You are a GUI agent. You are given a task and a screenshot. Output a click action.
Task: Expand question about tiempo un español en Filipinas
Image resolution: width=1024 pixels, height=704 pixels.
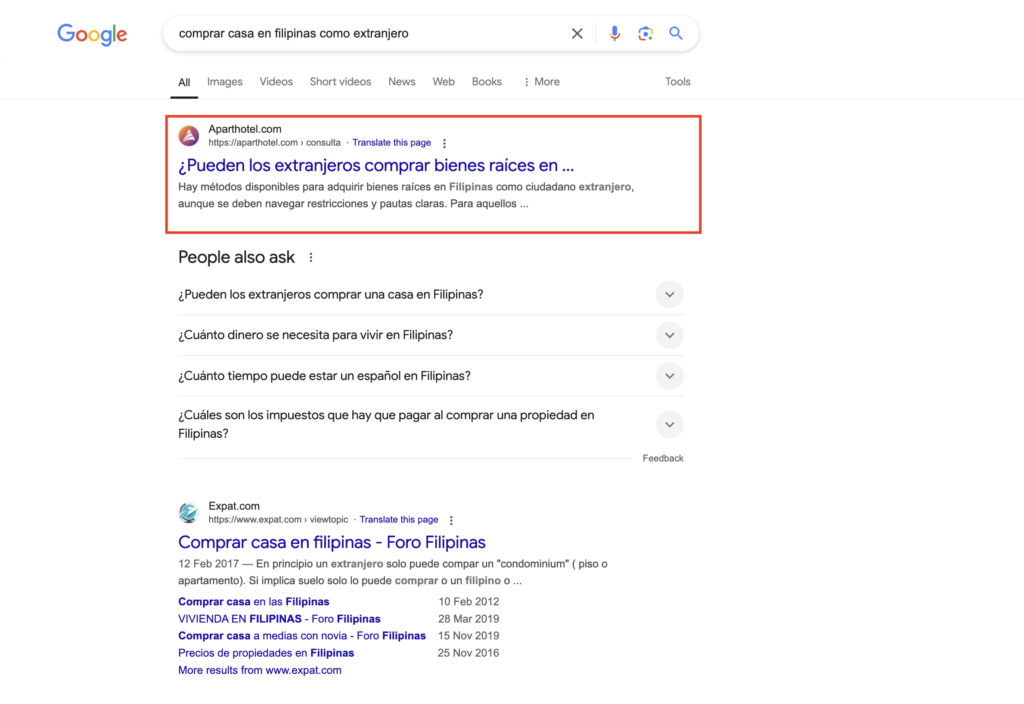tap(430, 376)
